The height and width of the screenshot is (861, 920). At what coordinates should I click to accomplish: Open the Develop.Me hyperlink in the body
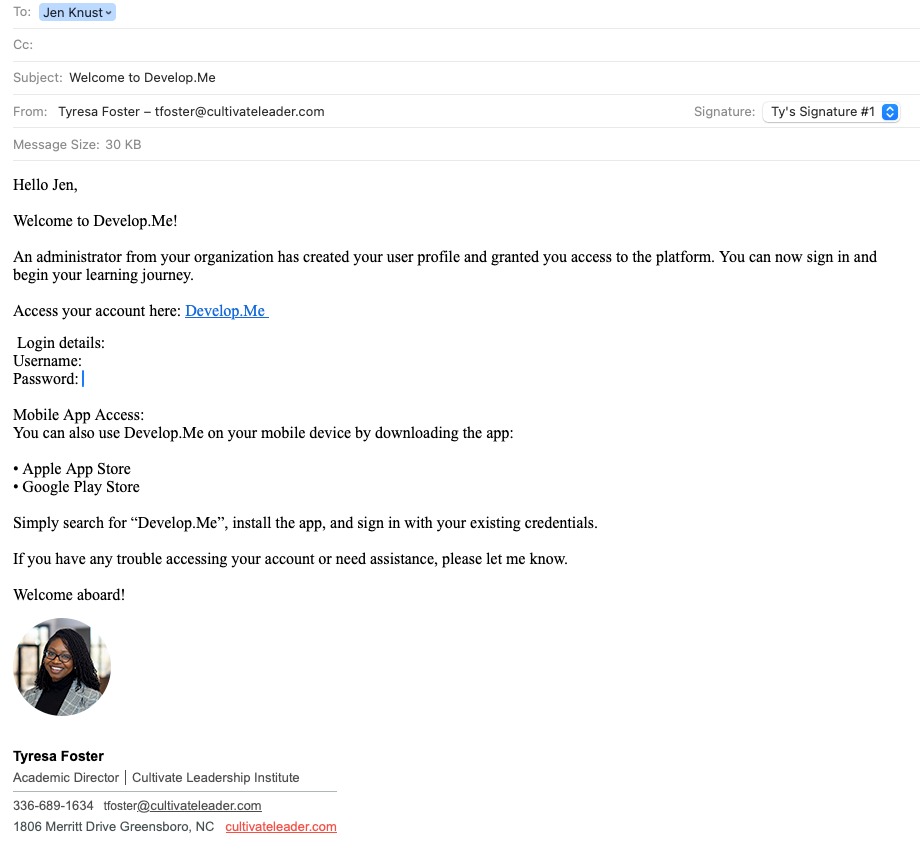(225, 311)
